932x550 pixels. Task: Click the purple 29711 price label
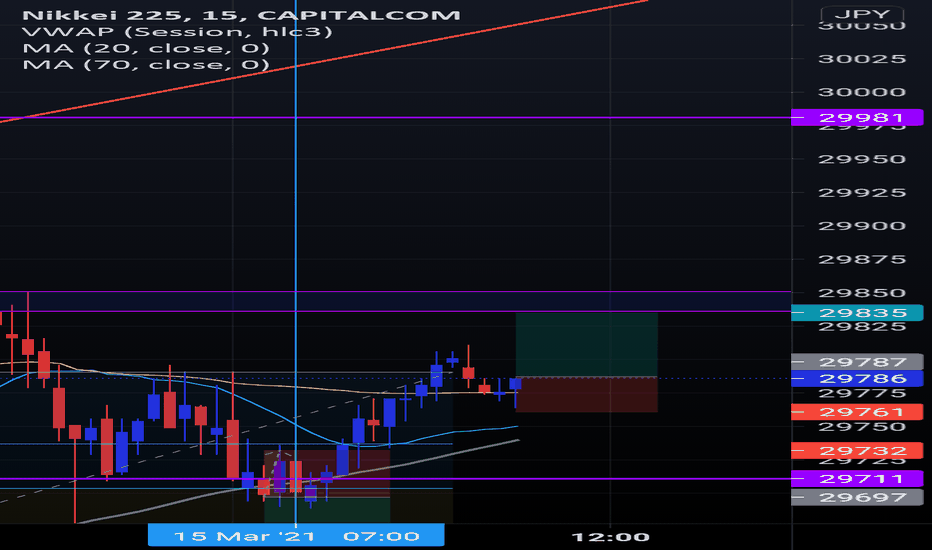point(857,479)
